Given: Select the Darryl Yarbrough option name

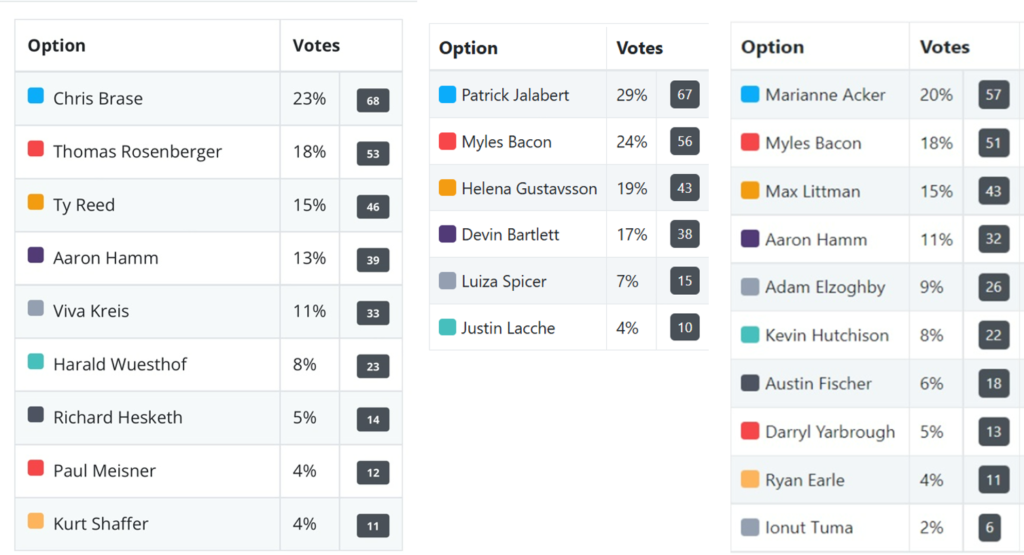Looking at the screenshot, I should tap(830, 432).
